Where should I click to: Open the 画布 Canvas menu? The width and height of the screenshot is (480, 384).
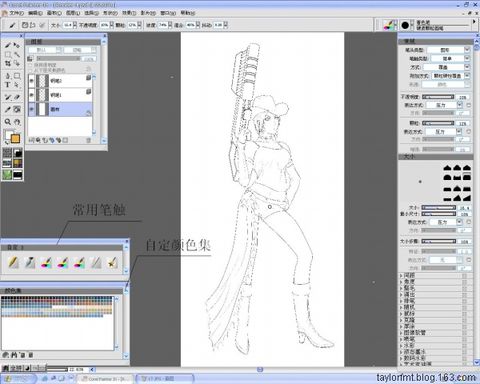coord(54,13)
